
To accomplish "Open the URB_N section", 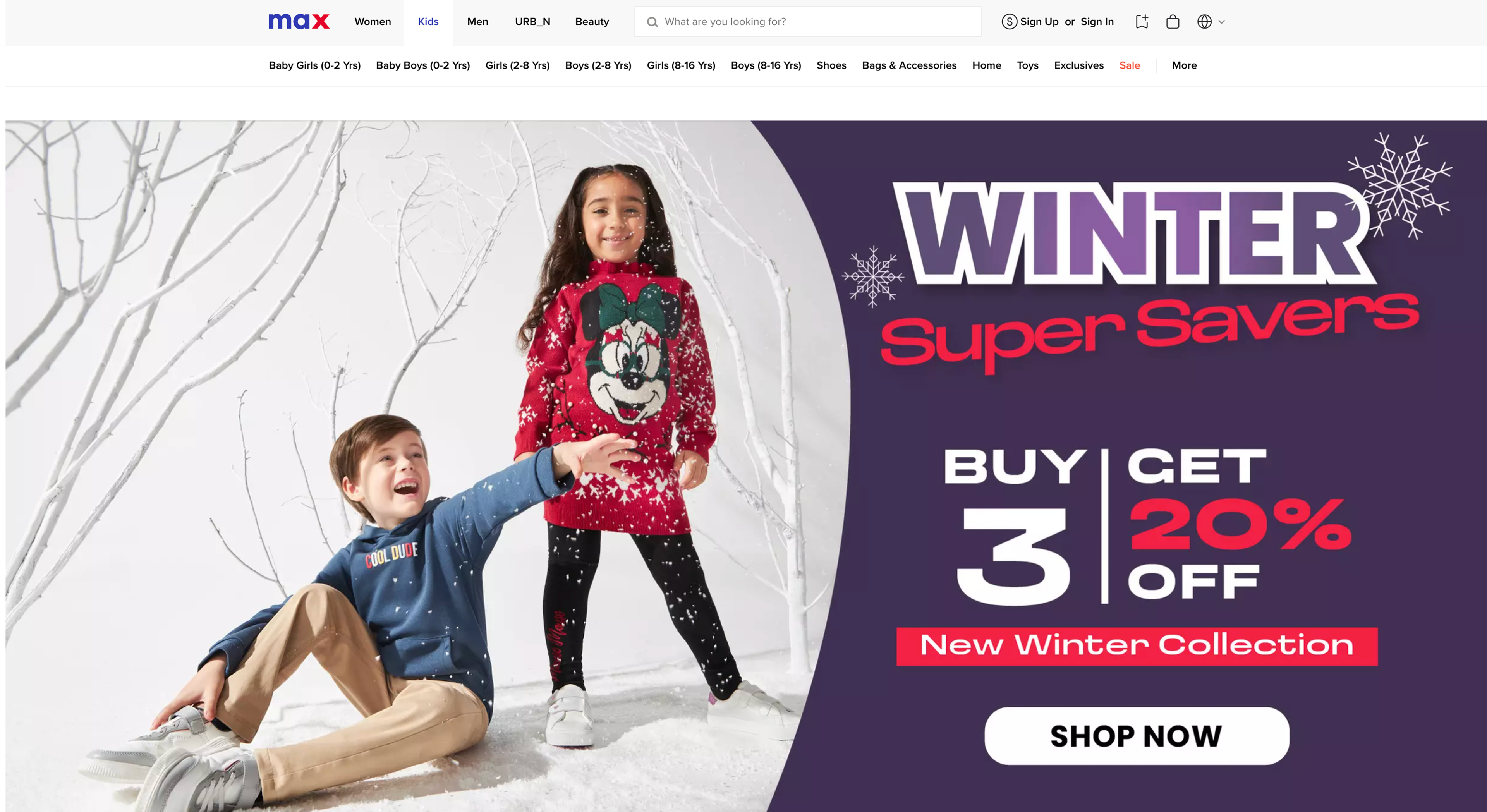I will tap(532, 22).
